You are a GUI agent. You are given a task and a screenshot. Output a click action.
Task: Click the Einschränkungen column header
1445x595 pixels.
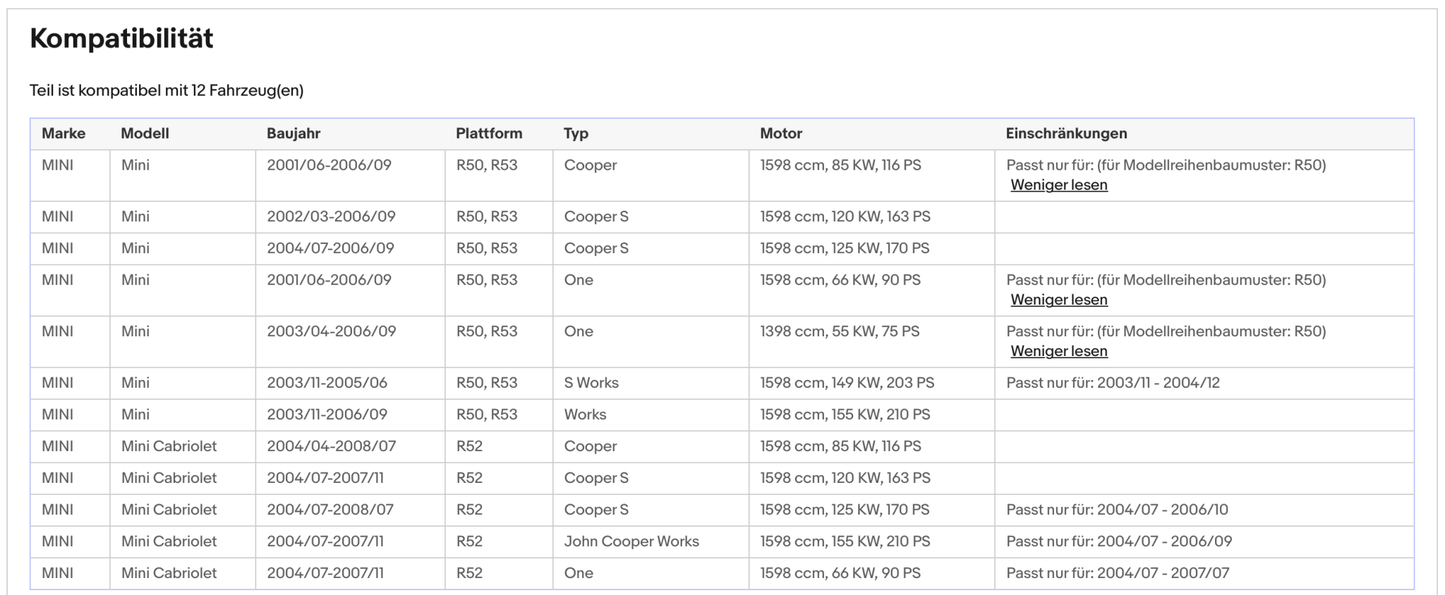click(1066, 133)
